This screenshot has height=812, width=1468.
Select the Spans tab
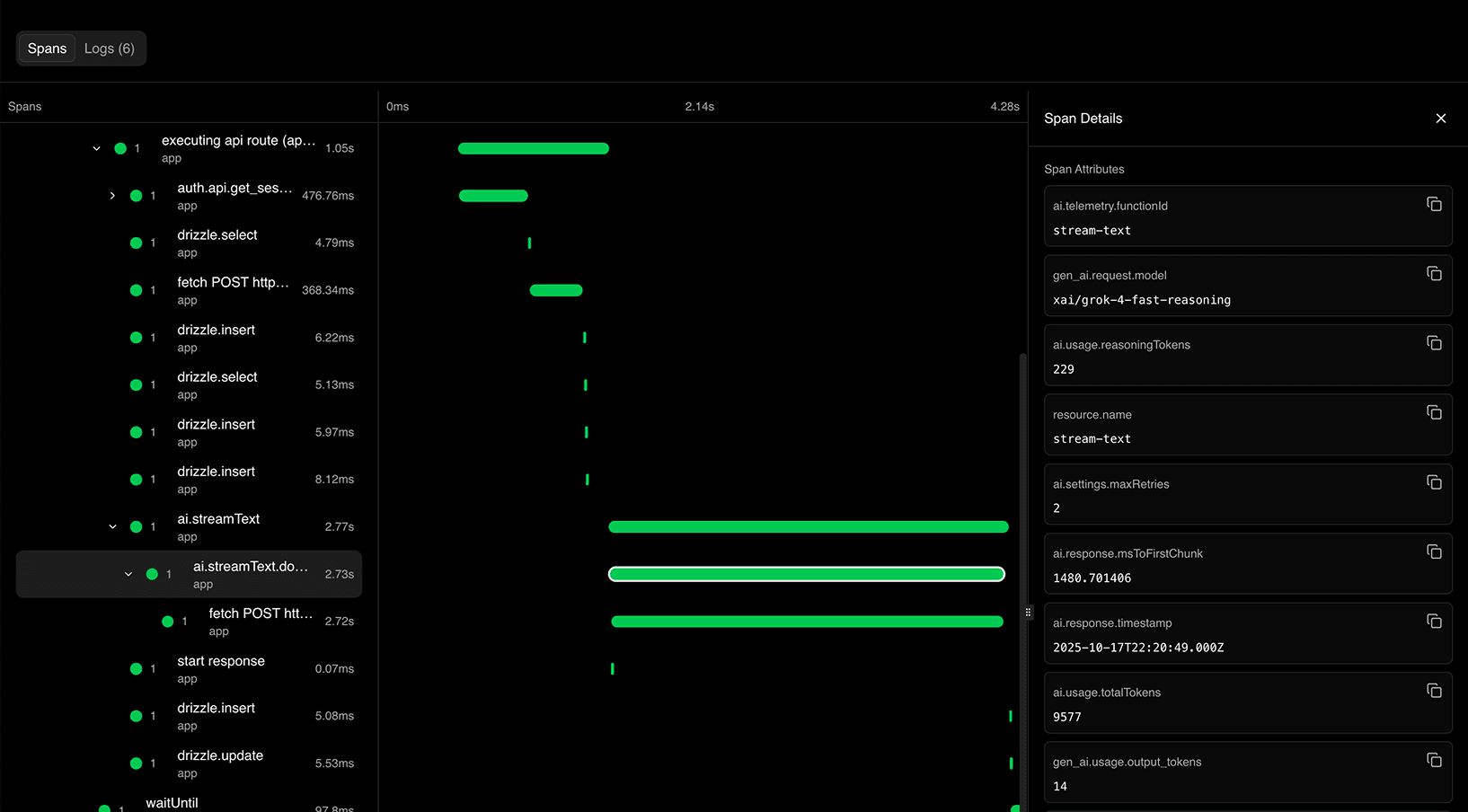pos(47,48)
